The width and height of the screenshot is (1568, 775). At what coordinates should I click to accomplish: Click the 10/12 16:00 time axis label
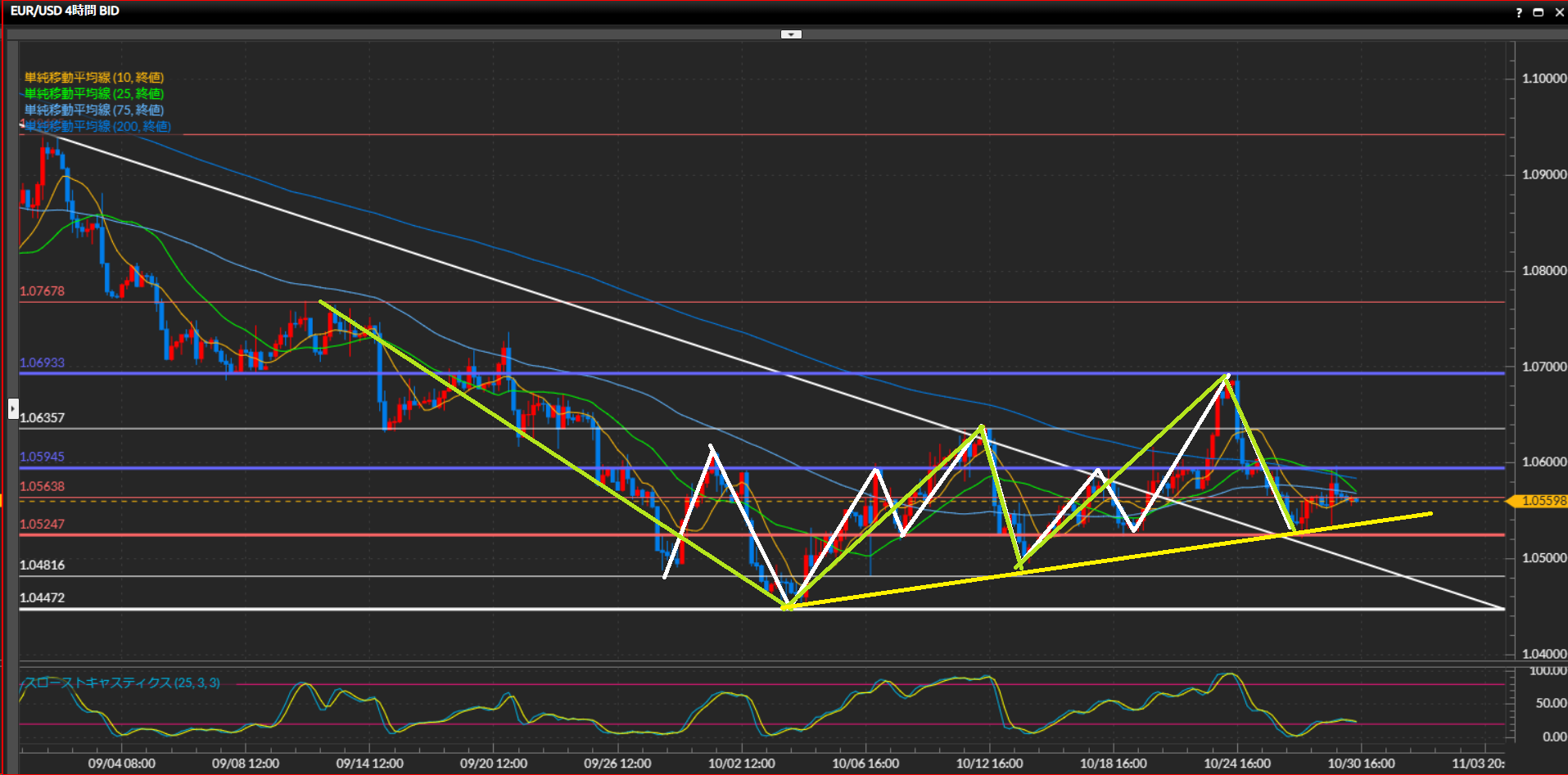click(989, 763)
